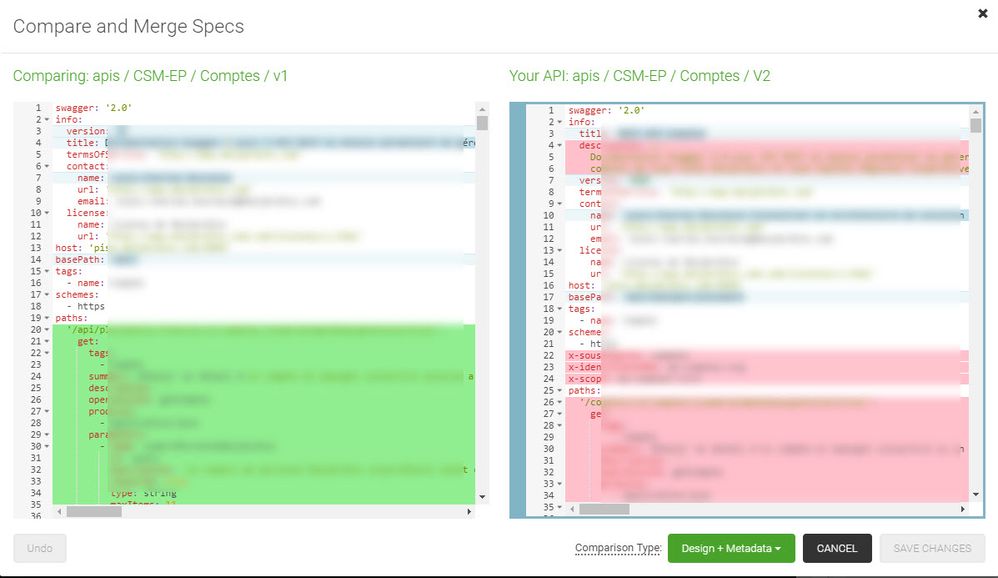Open the Design + Metadata comparison type dropdown

pos(731,548)
